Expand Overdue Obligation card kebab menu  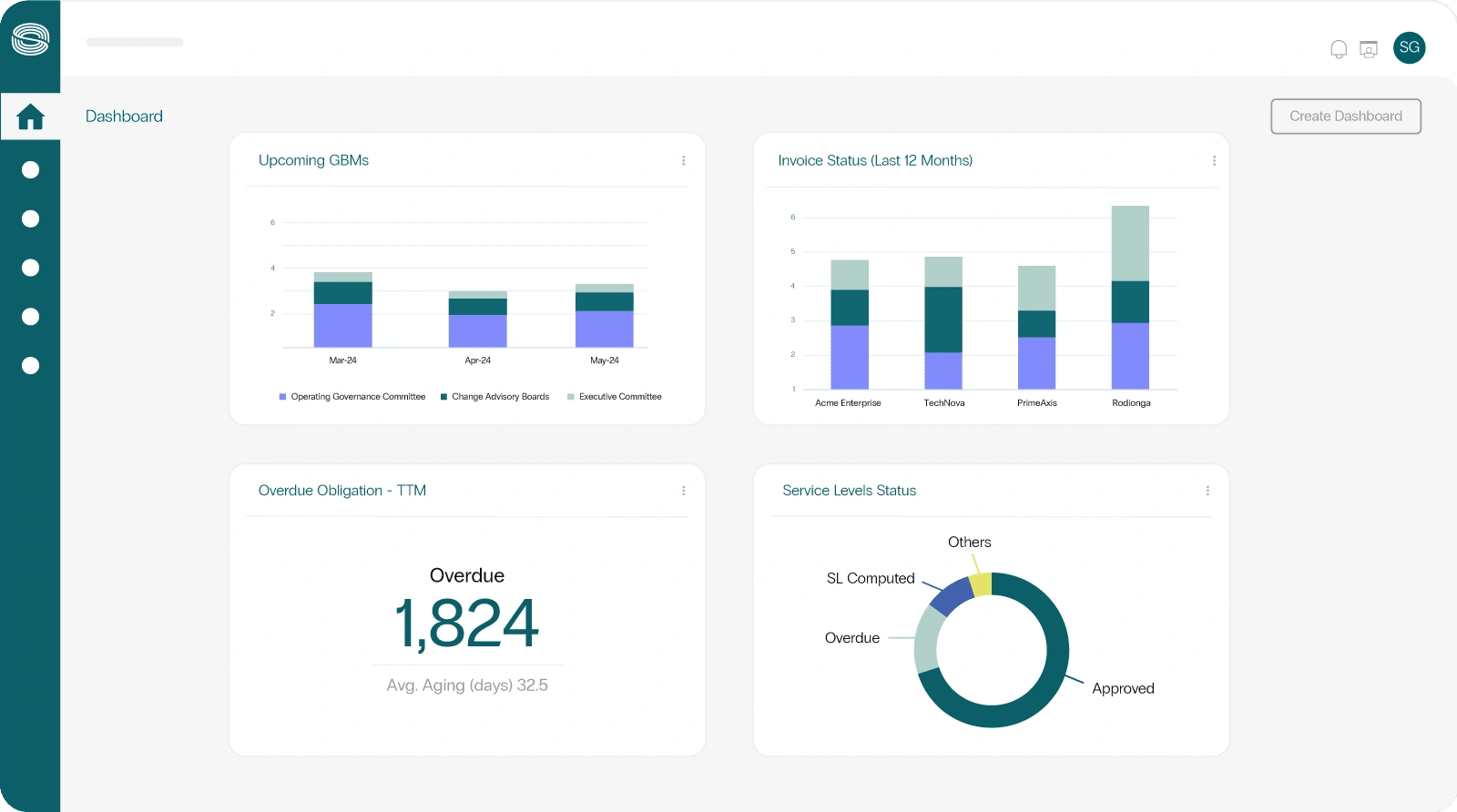click(683, 491)
